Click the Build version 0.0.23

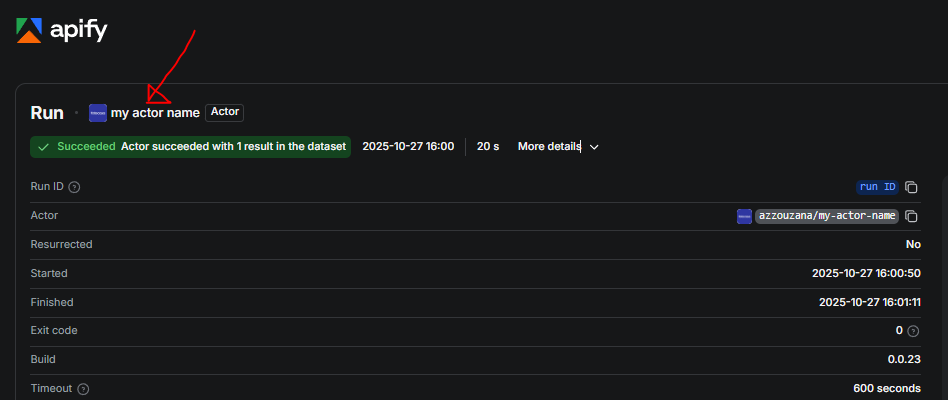click(x=903, y=360)
